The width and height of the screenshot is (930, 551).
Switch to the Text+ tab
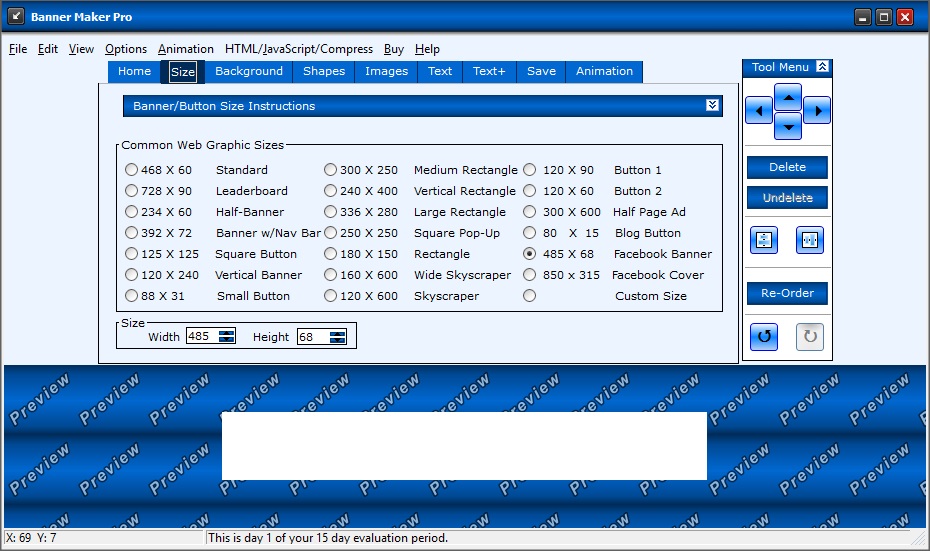click(x=489, y=71)
